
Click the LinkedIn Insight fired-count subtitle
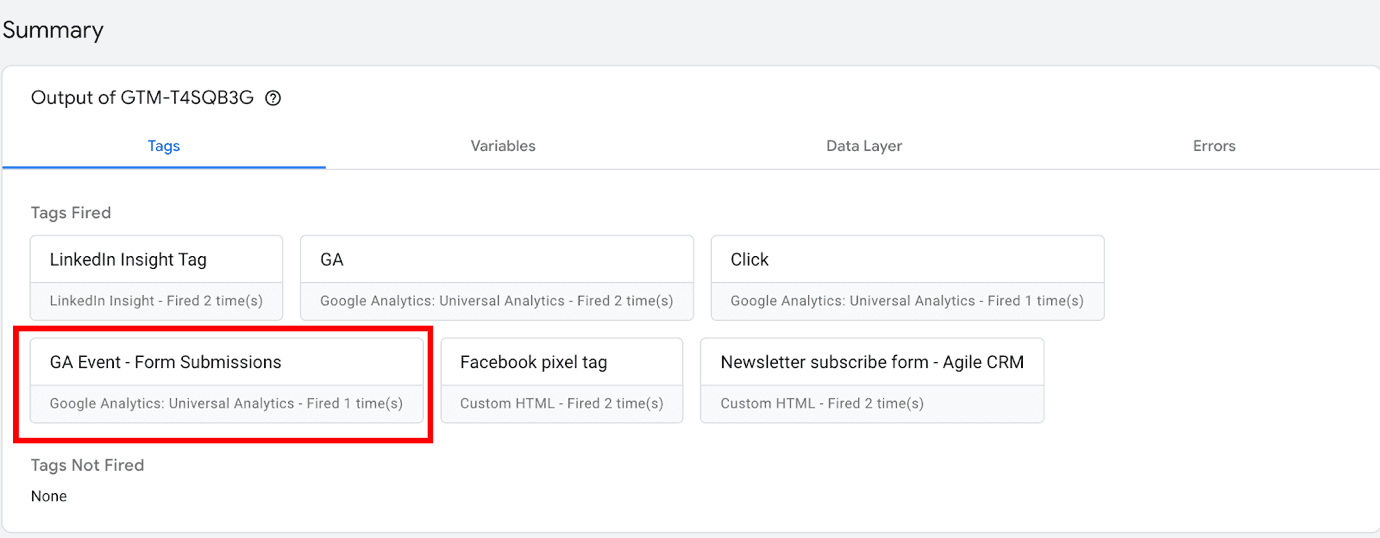point(156,301)
